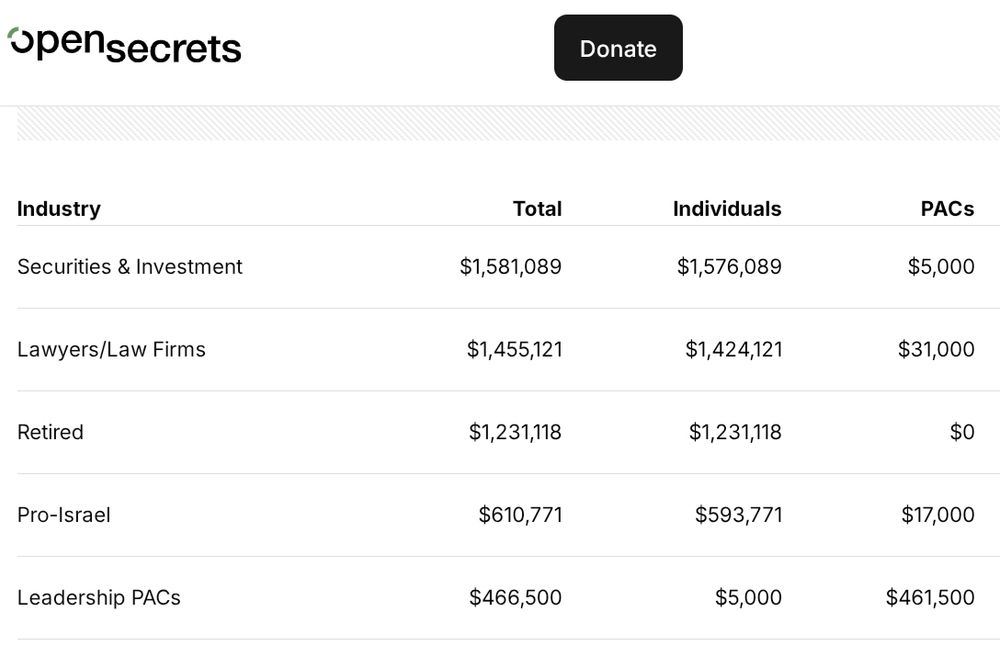Click the $610,771 Pro-Israel total amount
1000x655 pixels.
click(520, 515)
